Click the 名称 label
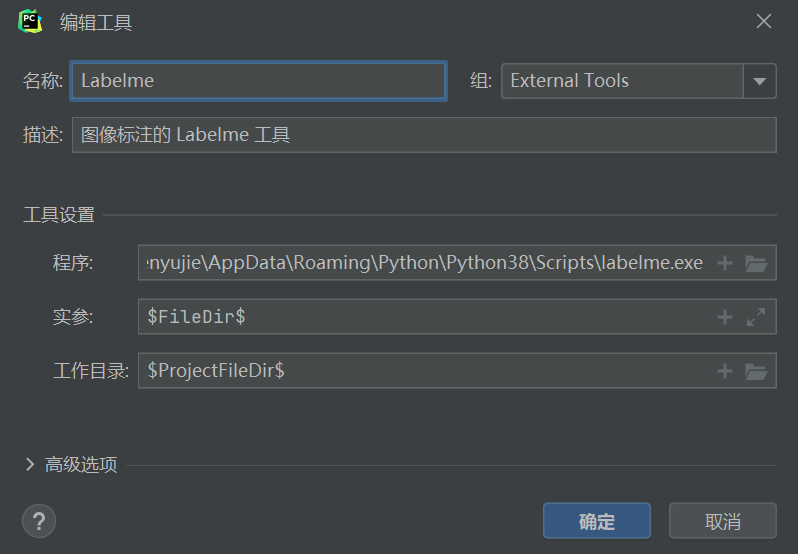 [x=43, y=81]
